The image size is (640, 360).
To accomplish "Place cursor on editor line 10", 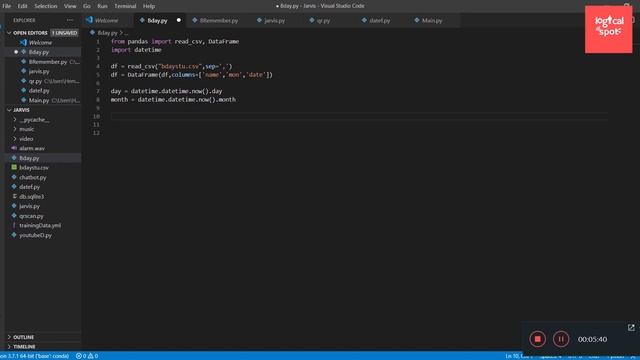I will [359, 116].
